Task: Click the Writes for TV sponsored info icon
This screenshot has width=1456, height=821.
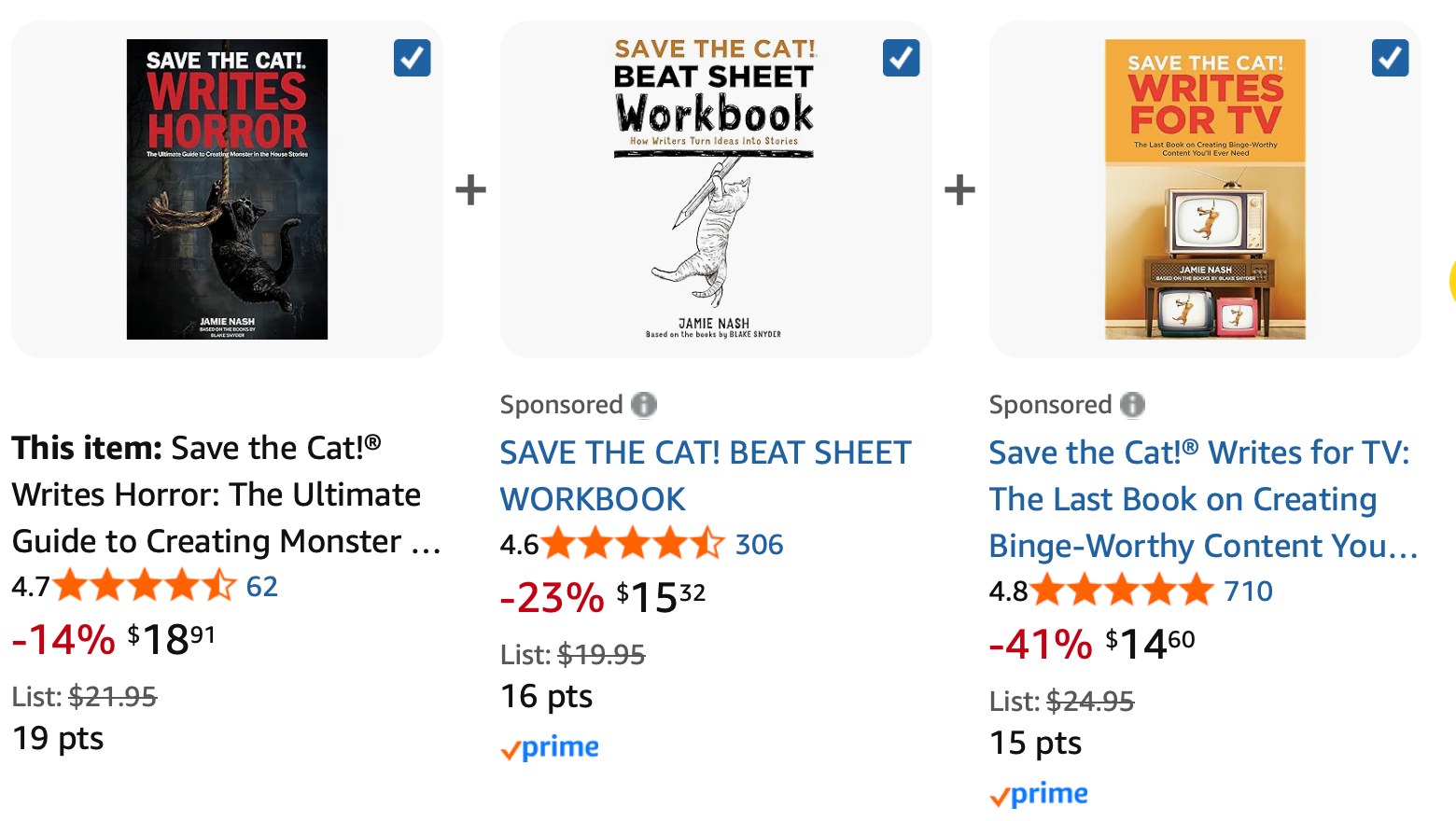Action: pyautogui.click(x=1132, y=405)
